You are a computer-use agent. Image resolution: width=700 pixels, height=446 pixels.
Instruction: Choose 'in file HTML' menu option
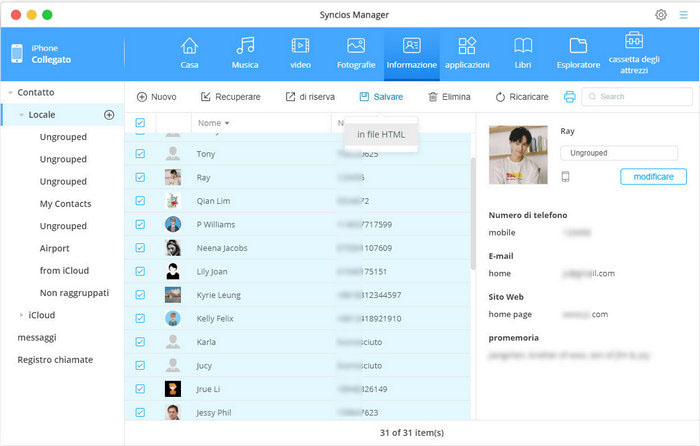point(381,135)
